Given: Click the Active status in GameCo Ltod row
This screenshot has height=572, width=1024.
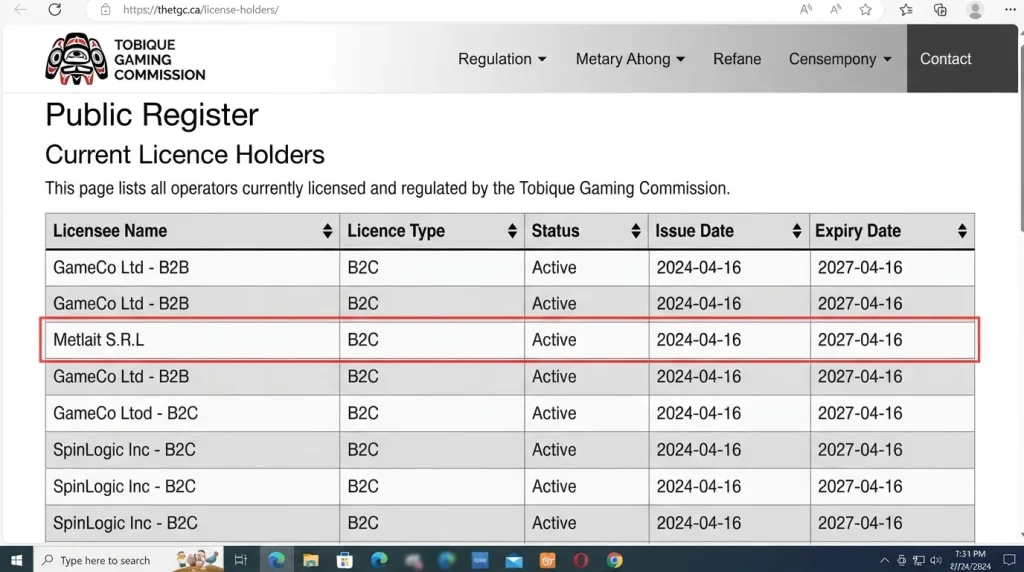Looking at the screenshot, I should (x=554, y=413).
